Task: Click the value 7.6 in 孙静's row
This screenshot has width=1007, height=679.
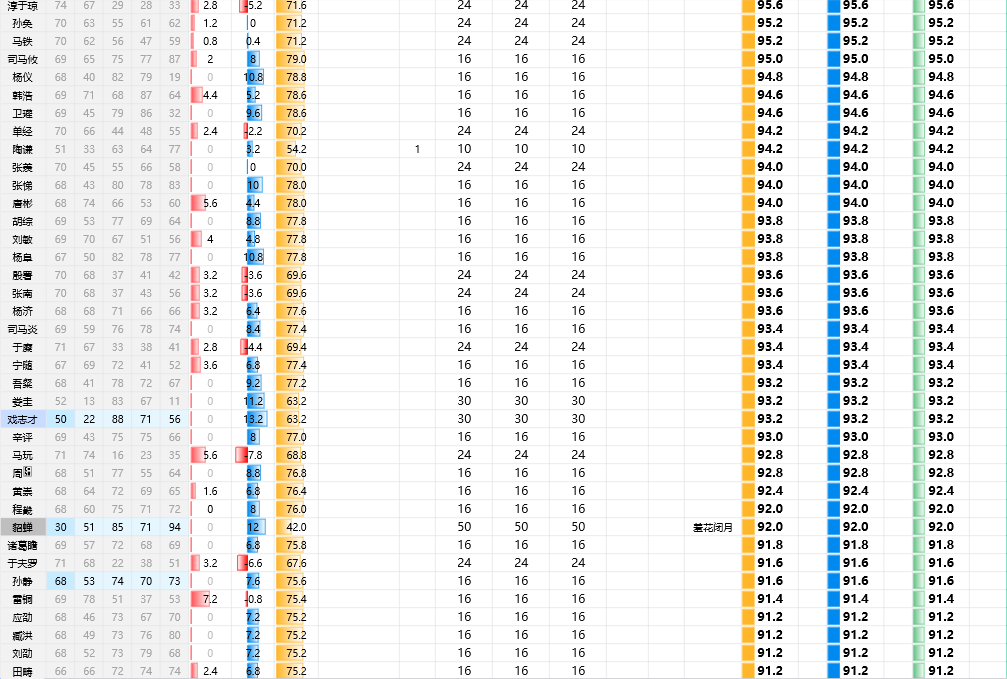Action: (253, 581)
